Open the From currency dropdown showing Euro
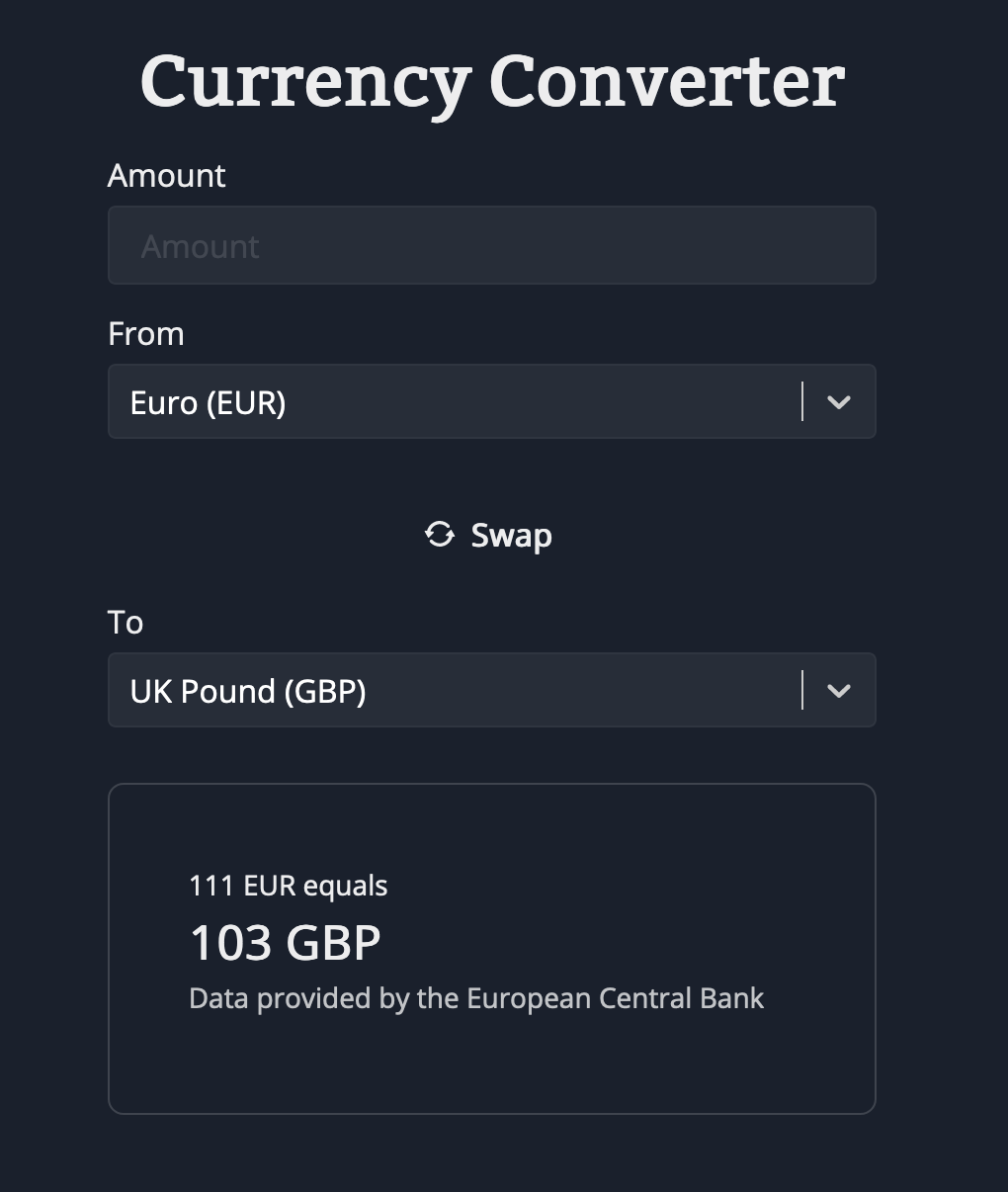This screenshot has width=1008, height=1192. tap(492, 401)
